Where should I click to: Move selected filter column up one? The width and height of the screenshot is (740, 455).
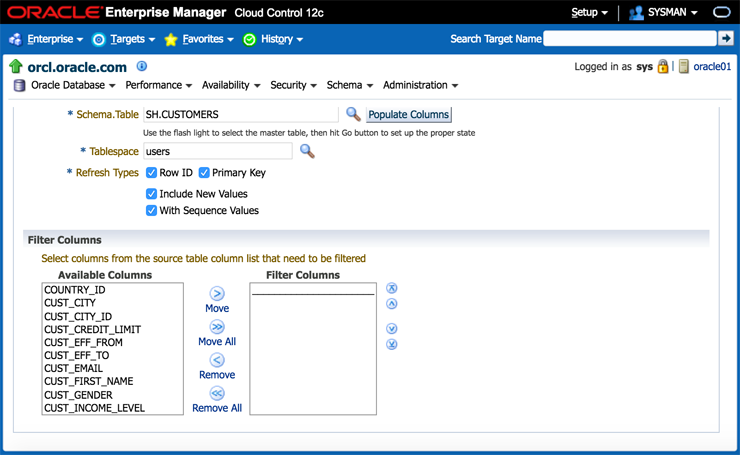click(392, 303)
